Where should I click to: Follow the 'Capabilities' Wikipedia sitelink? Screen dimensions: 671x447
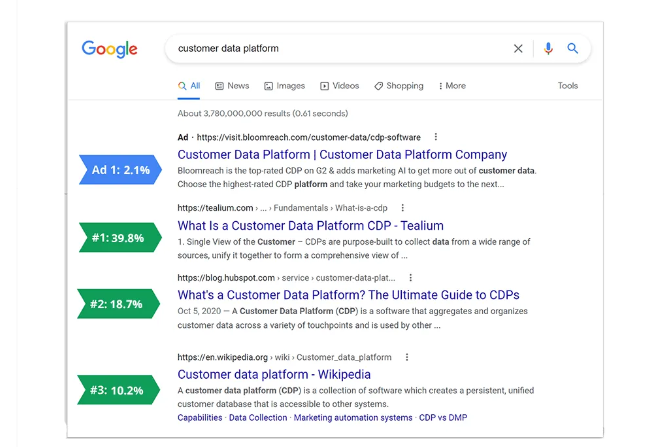pos(200,417)
